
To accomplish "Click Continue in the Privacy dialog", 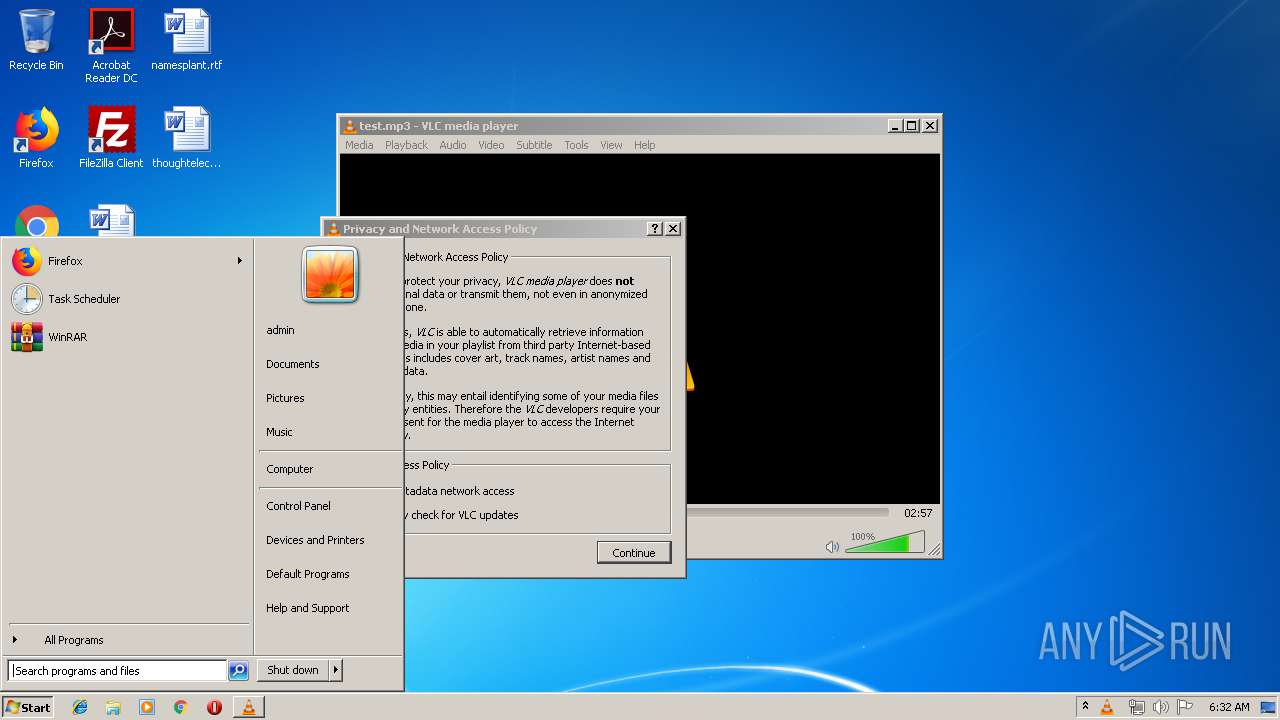I will (x=634, y=553).
